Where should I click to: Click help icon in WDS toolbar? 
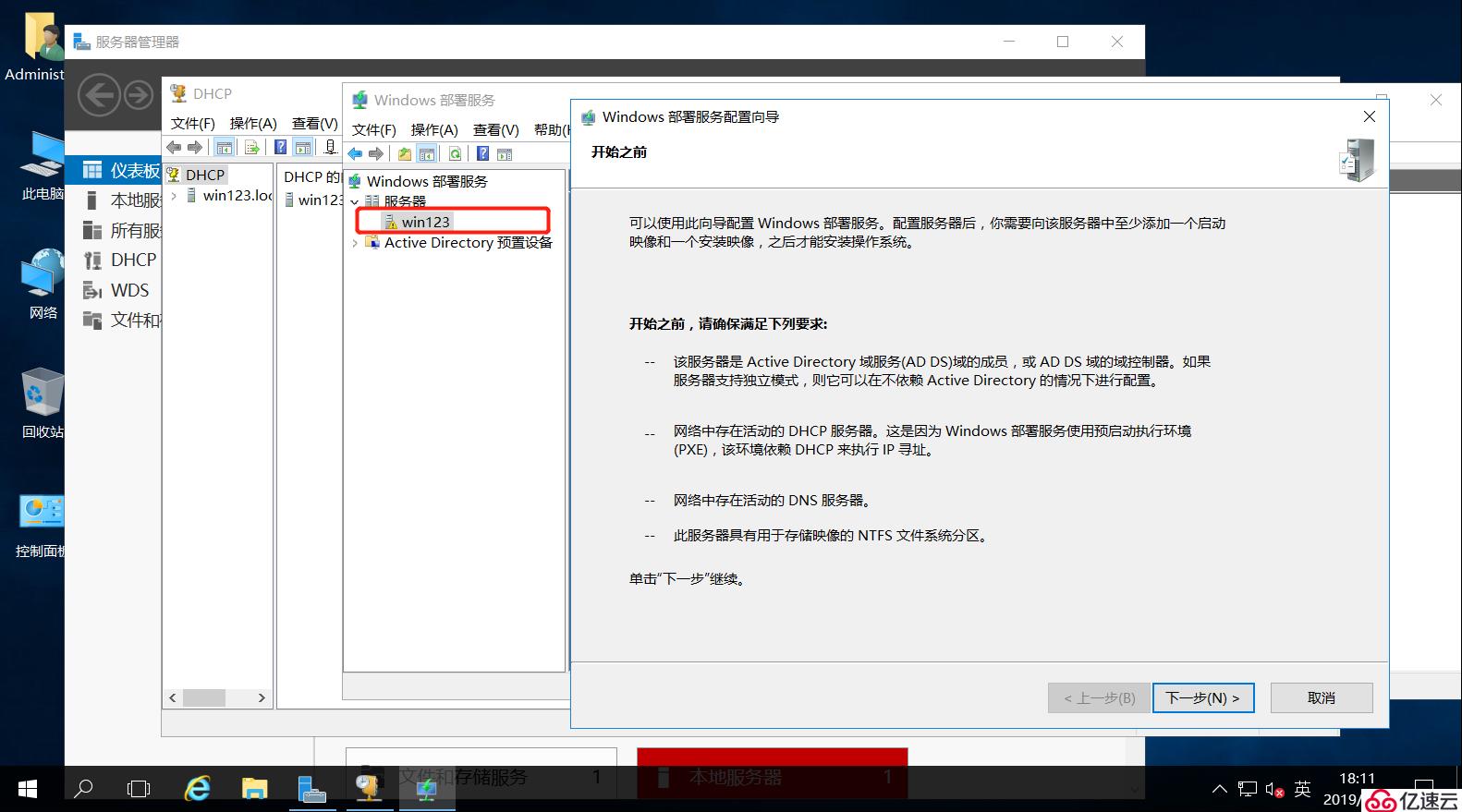(x=482, y=154)
